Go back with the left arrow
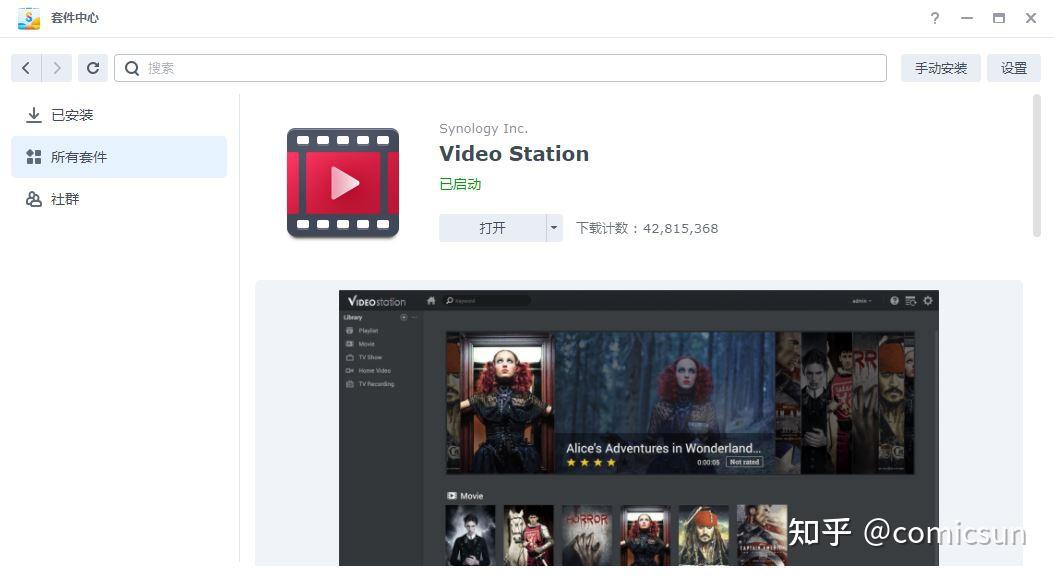Screen dimensions: 1054x577 click(26, 68)
